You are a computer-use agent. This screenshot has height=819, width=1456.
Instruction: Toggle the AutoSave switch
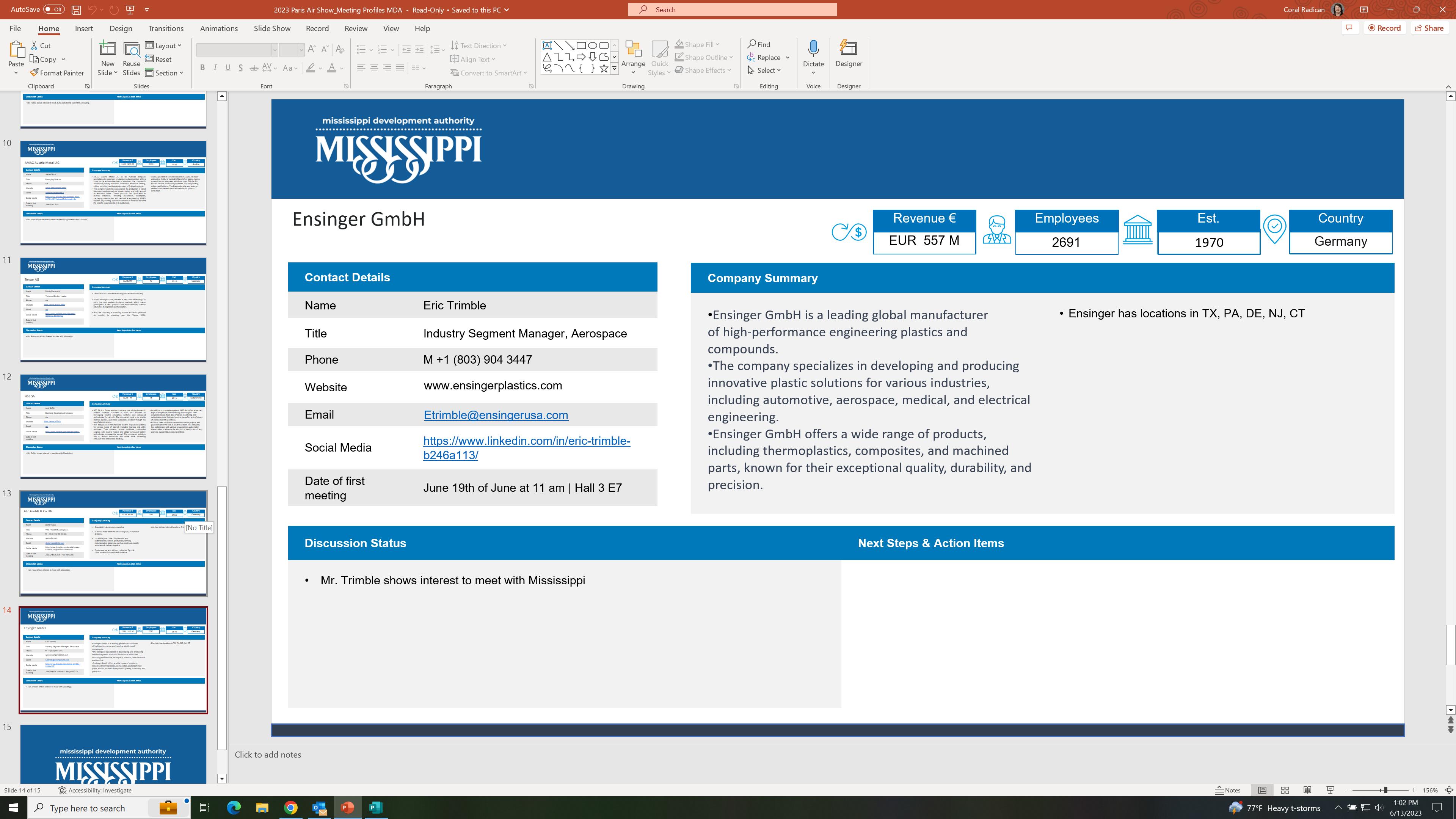(x=54, y=9)
